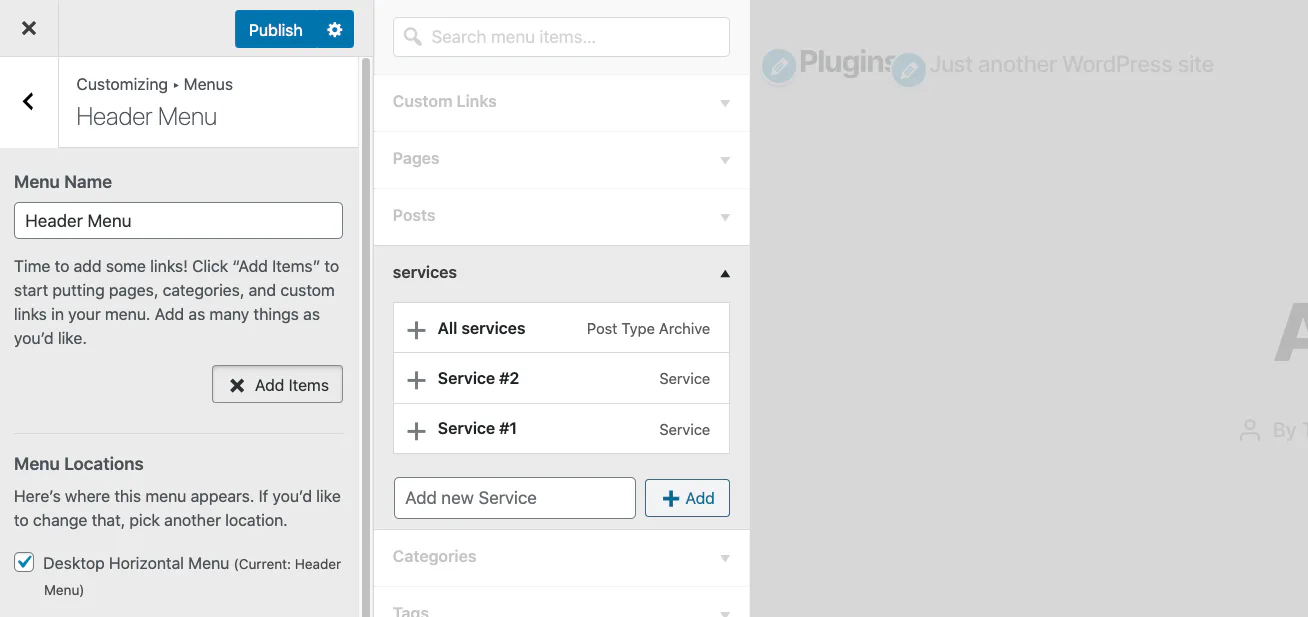Viewport: 1308px width, 617px height.
Task: Click pencil edit icon beside site tagline
Action: click(x=909, y=70)
